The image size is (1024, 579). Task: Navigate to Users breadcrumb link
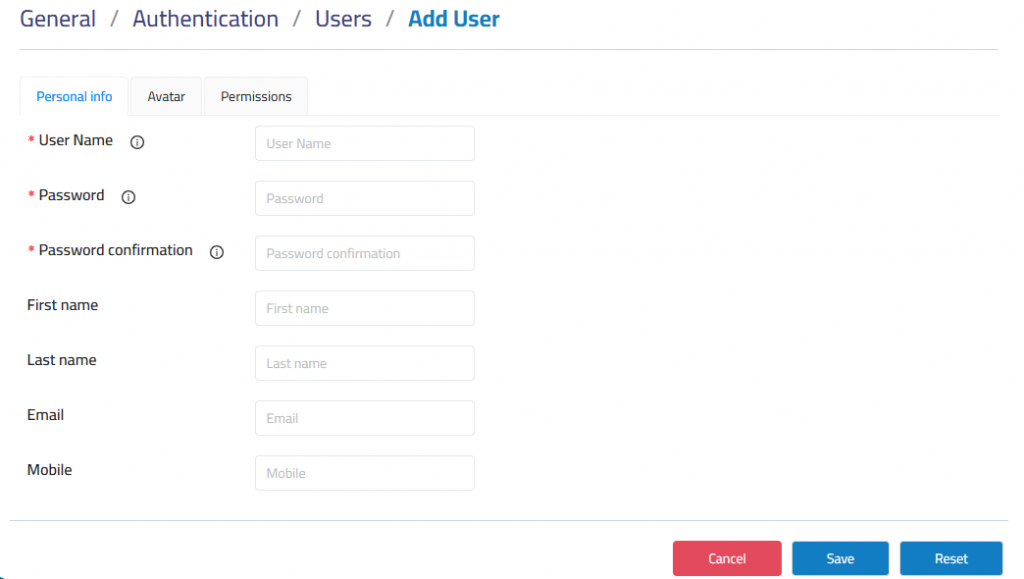point(343,19)
